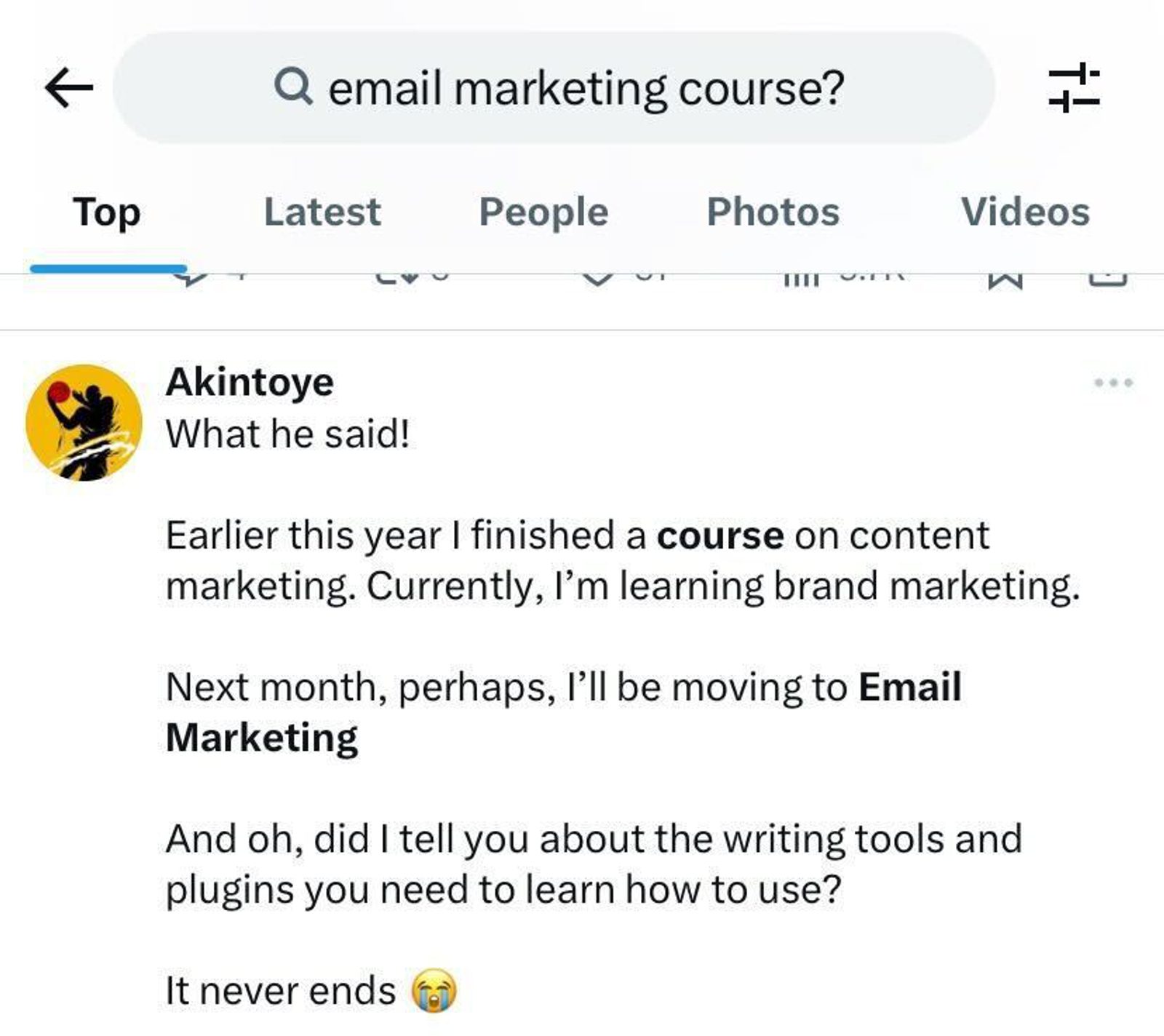Focus the 'email marketing course?' search field
The height and width of the screenshot is (1036, 1164).
pyautogui.click(x=586, y=88)
